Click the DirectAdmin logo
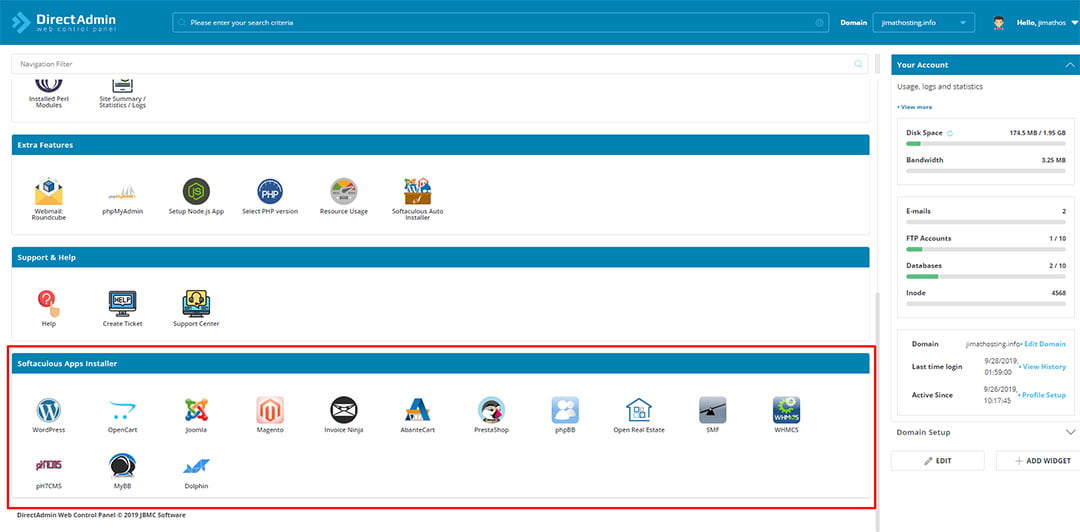Image resolution: width=1080 pixels, height=532 pixels. (64, 23)
